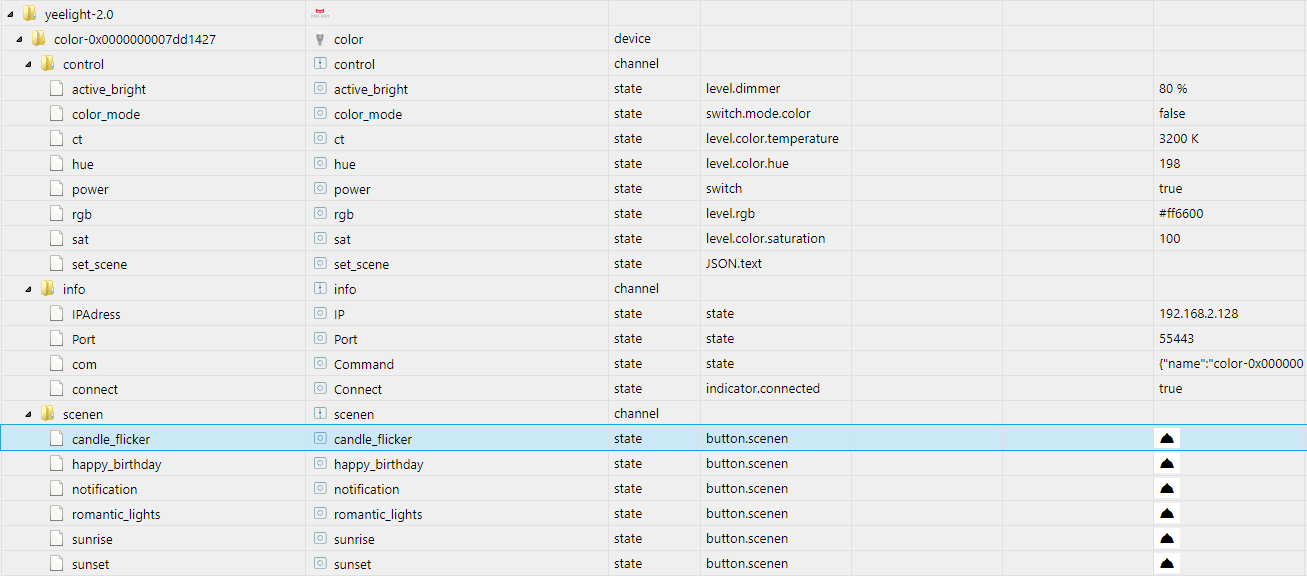This screenshot has width=1307, height=576.
Task: Edit the active_bright value 80 %
Action: (x=1173, y=89)
